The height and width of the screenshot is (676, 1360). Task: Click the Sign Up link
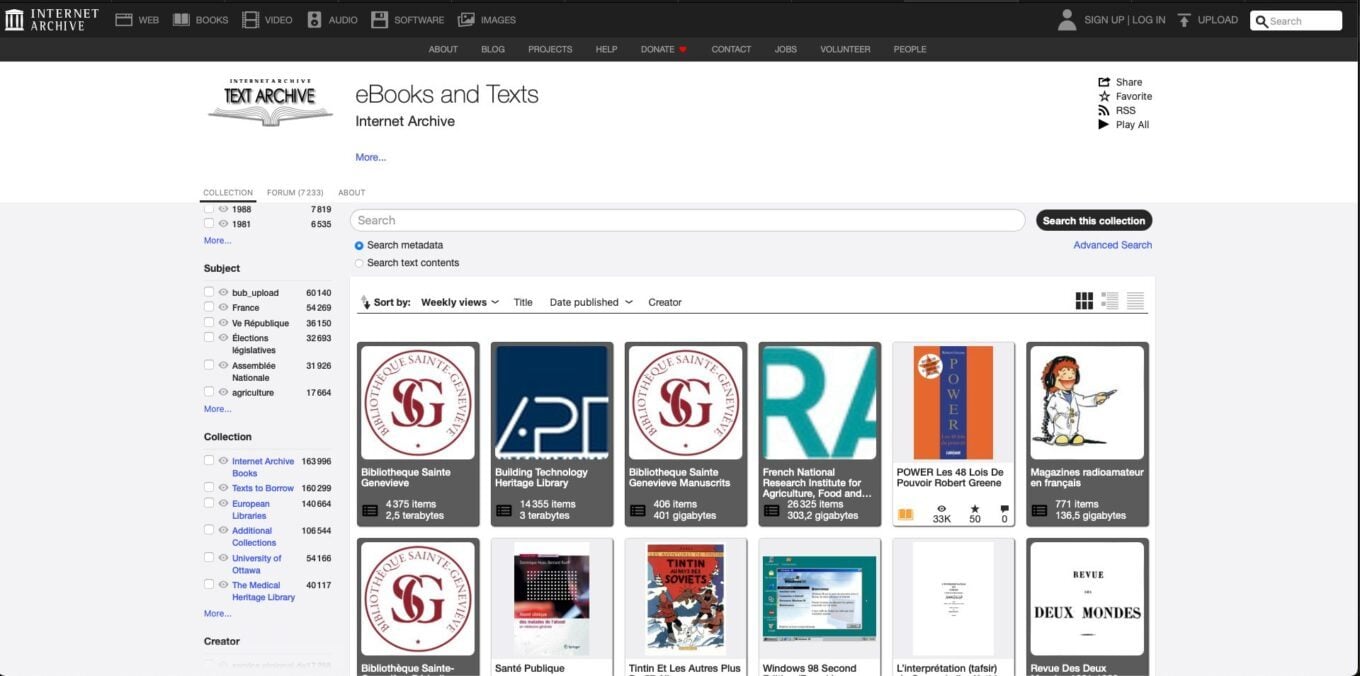coord(1104,20)
